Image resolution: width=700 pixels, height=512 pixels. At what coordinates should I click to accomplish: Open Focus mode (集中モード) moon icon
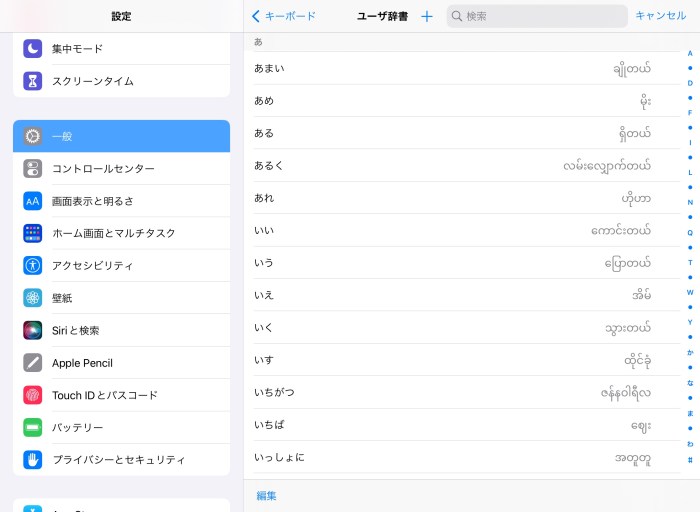pyautogui.click(x=33, y=49)
